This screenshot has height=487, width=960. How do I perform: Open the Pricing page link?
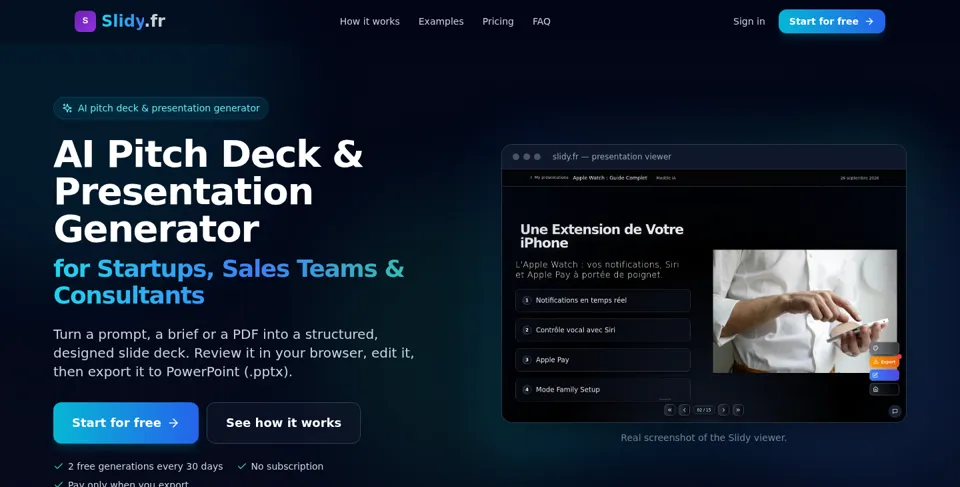[498, 21]
